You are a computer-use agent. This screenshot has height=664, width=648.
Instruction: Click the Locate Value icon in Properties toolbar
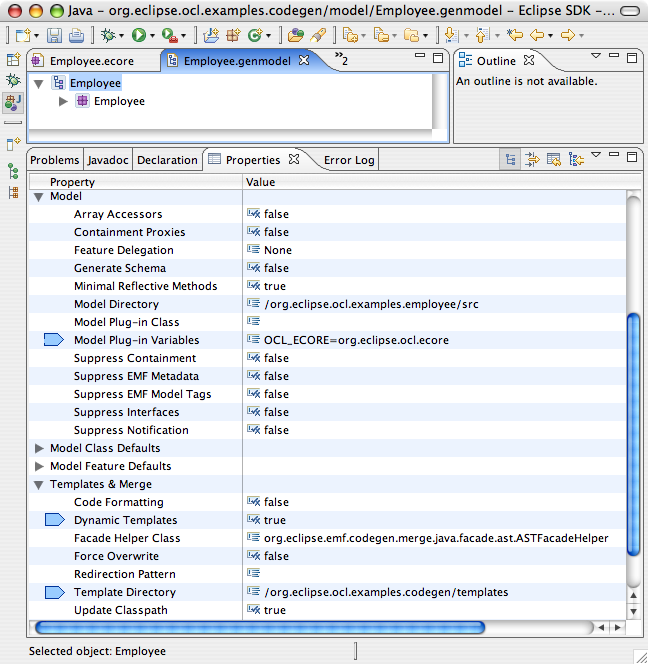tap(576, 160)
